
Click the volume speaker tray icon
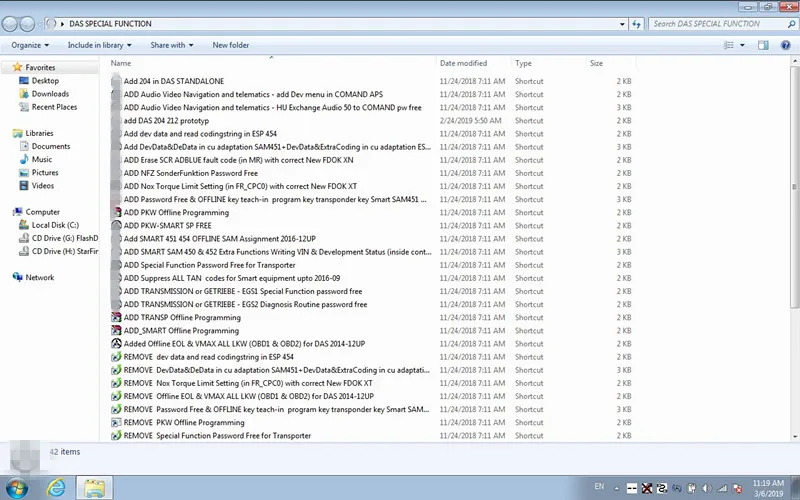pos(707,488)
